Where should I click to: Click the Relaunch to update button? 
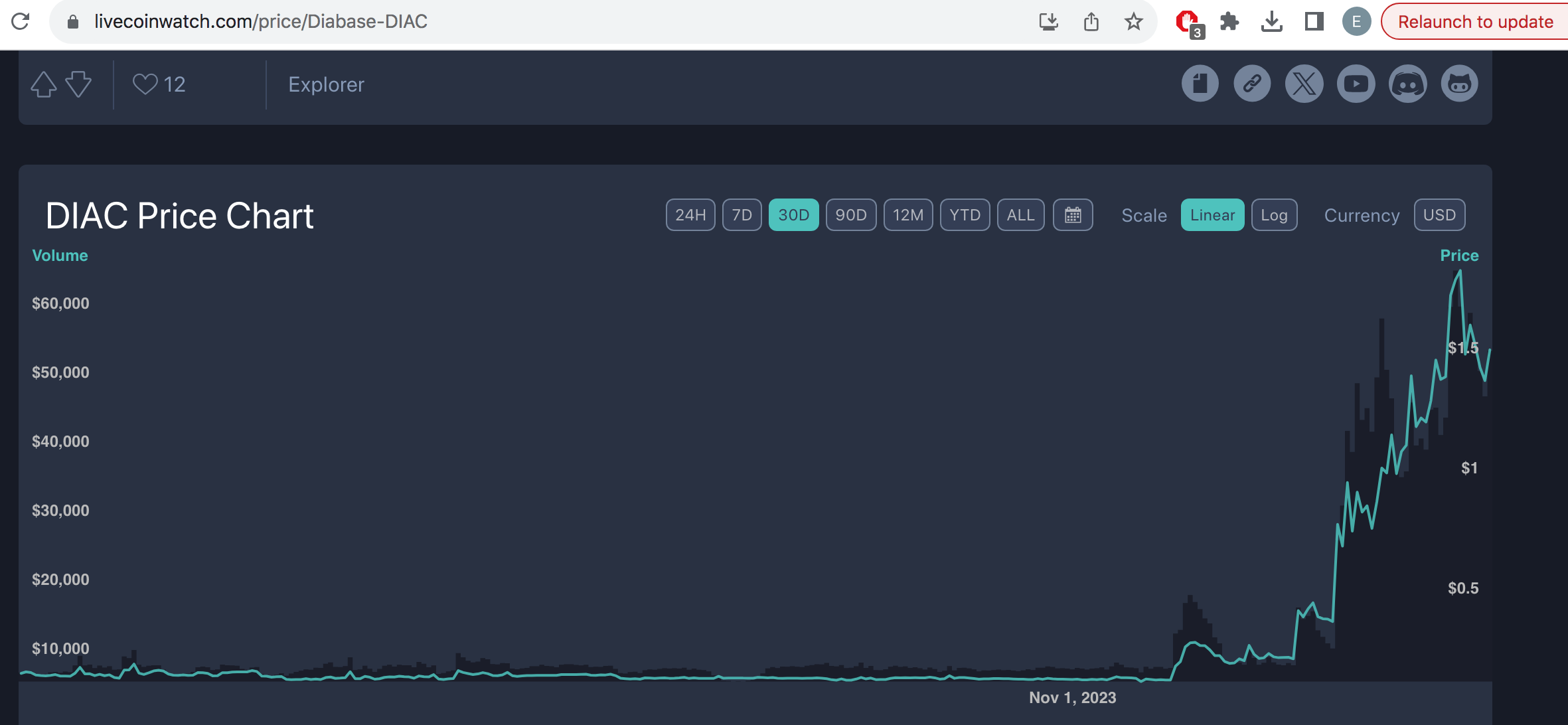click(x=1475, y=22)
